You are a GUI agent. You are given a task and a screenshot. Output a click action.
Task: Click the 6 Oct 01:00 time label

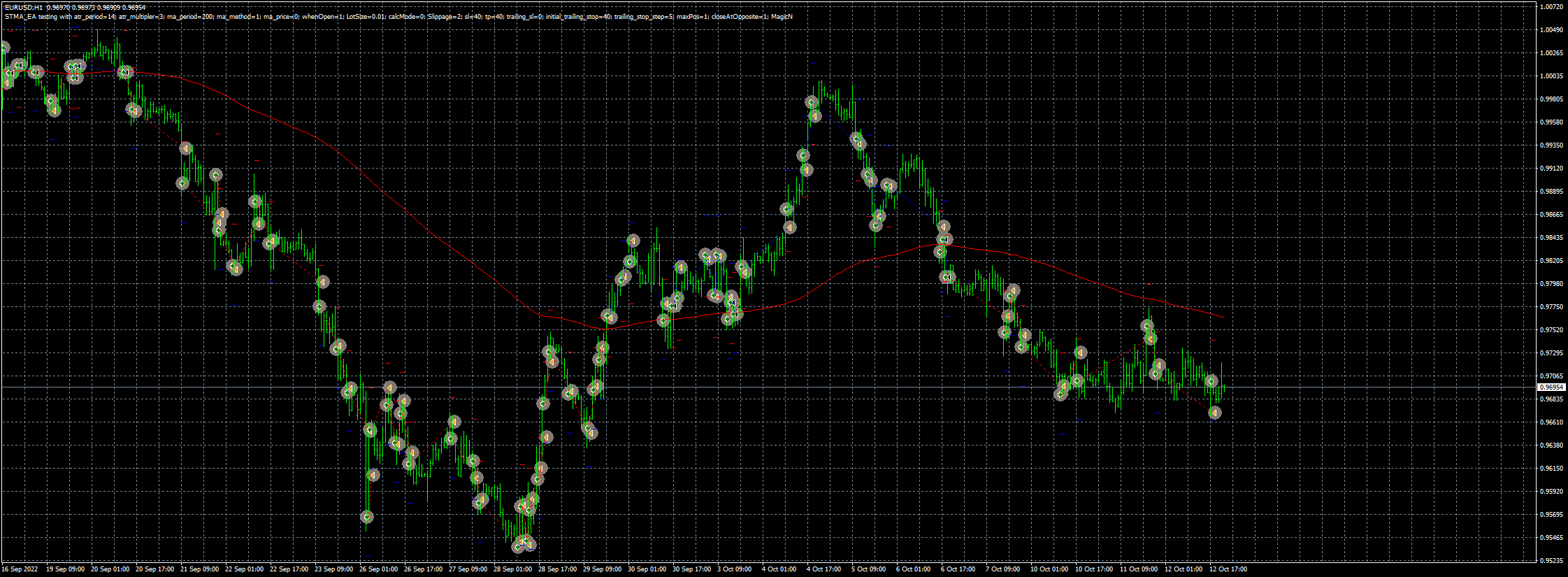point(913,569)
